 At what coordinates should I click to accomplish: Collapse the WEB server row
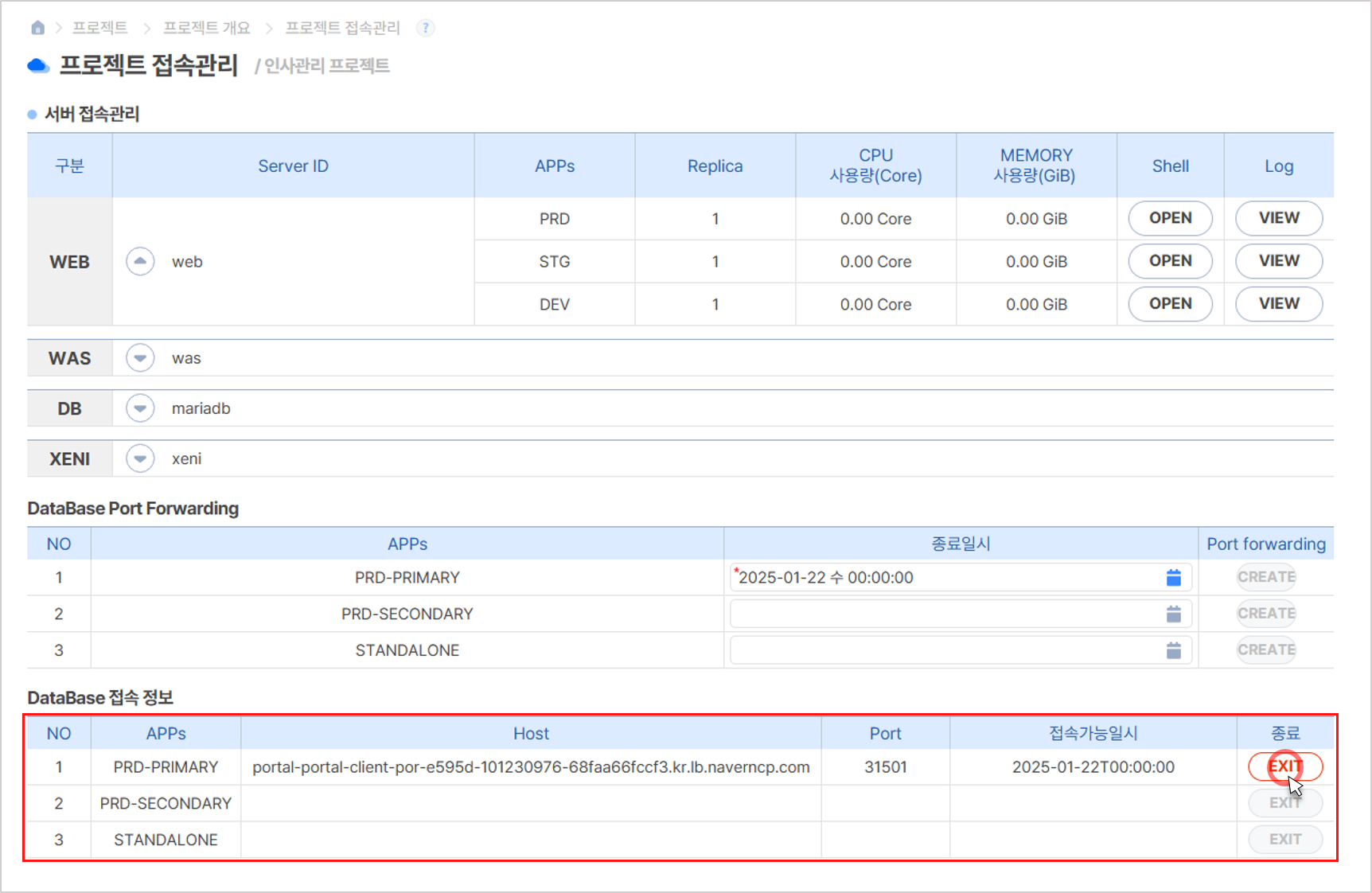[140, 261]
